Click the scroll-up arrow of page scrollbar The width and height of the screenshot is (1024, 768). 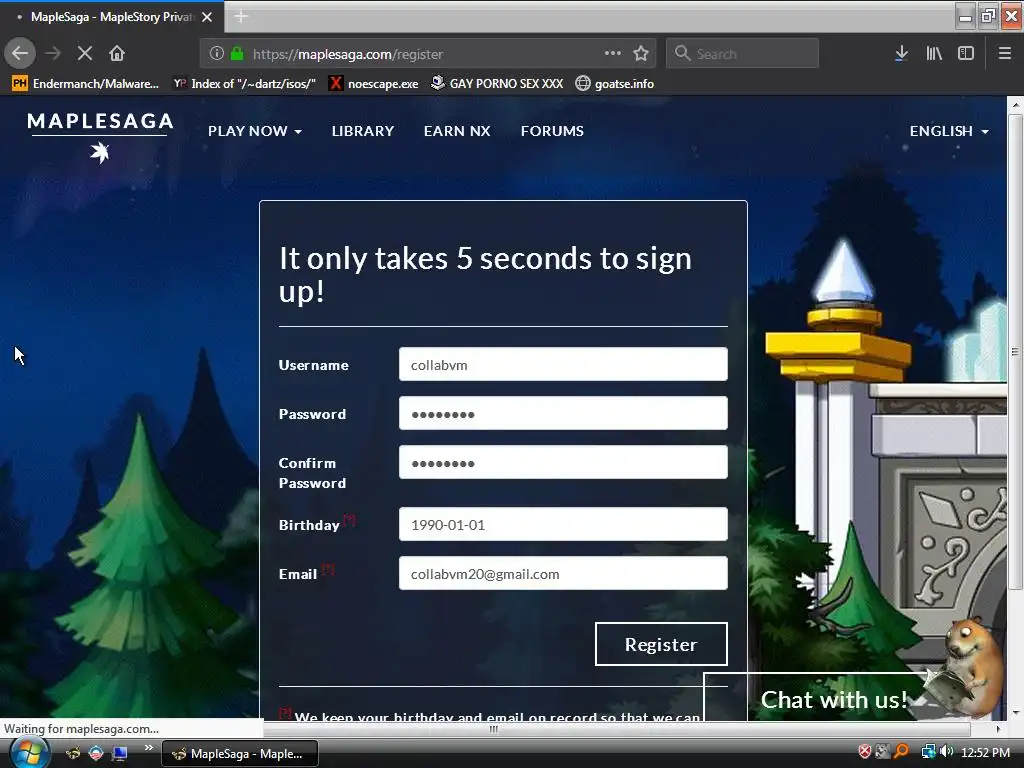click(x=1015, y=104)
